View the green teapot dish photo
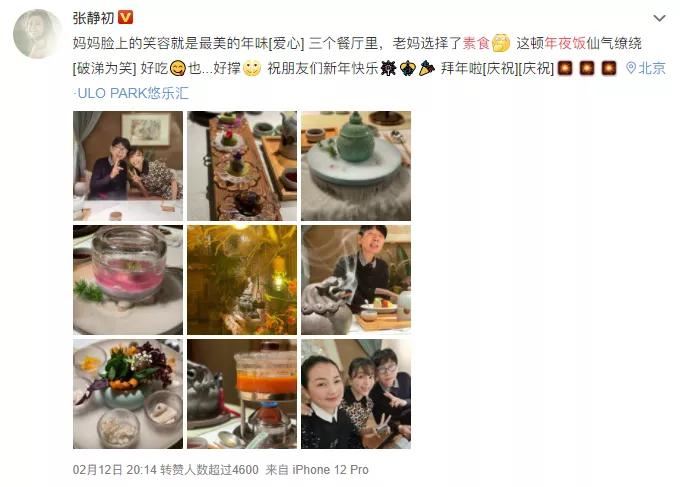 click(356, 166)
